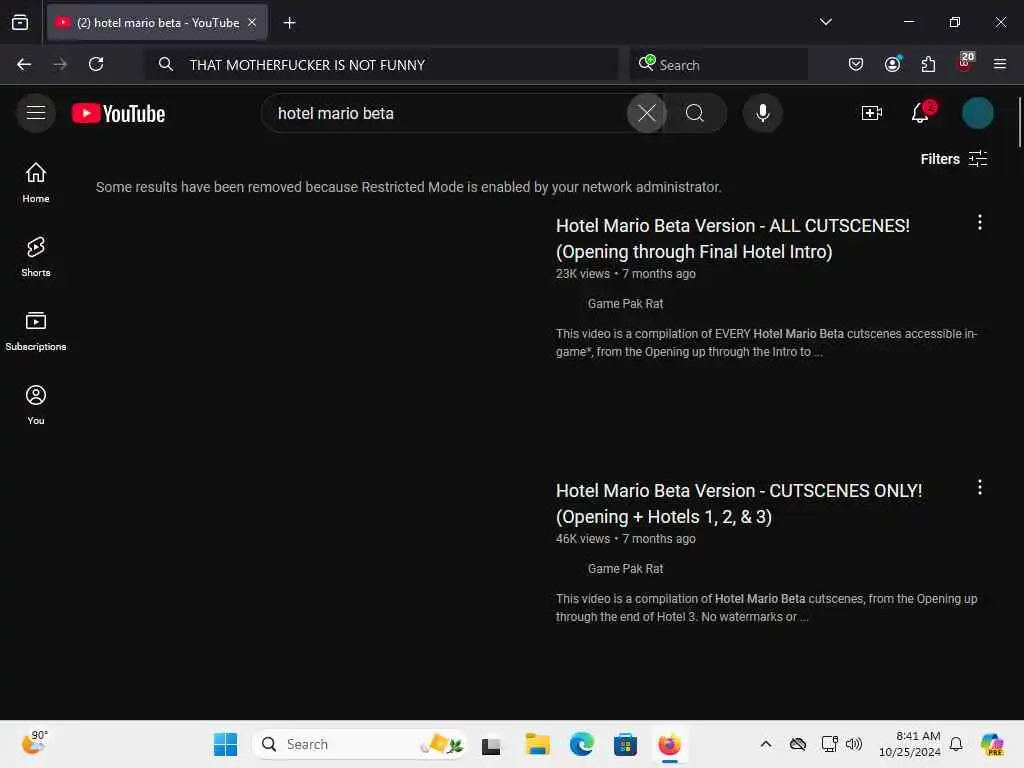Open the Task View taskbar icon

(x=491, y=744)
